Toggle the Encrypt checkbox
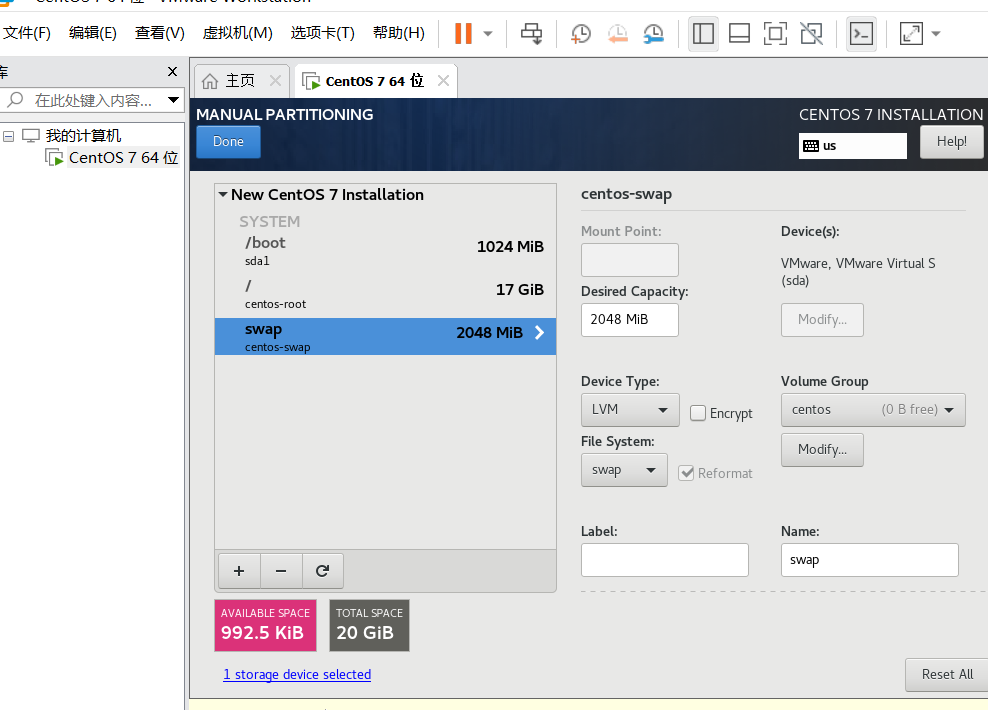The image size is (988, 710). point(698,413)
